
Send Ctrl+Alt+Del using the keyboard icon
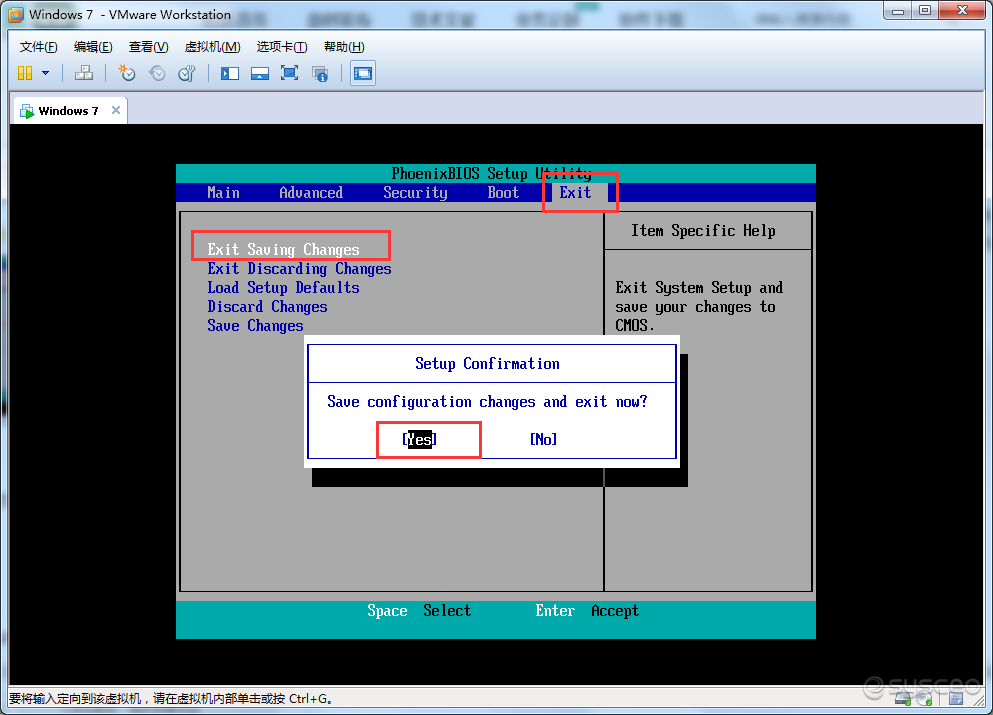pyautogui.click(x=84, y=73)
